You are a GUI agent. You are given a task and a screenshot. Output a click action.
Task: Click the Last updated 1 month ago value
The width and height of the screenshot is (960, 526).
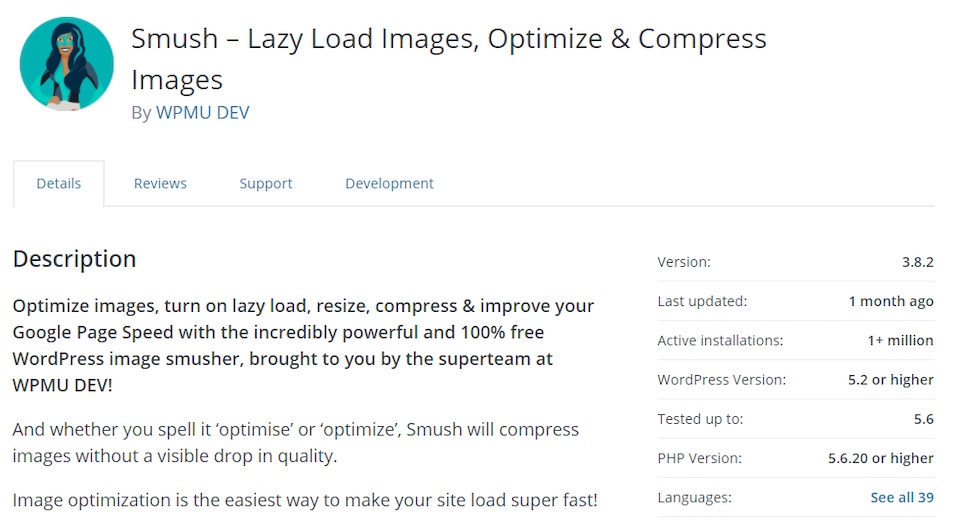pyautogui.click(x=891, y=301)
